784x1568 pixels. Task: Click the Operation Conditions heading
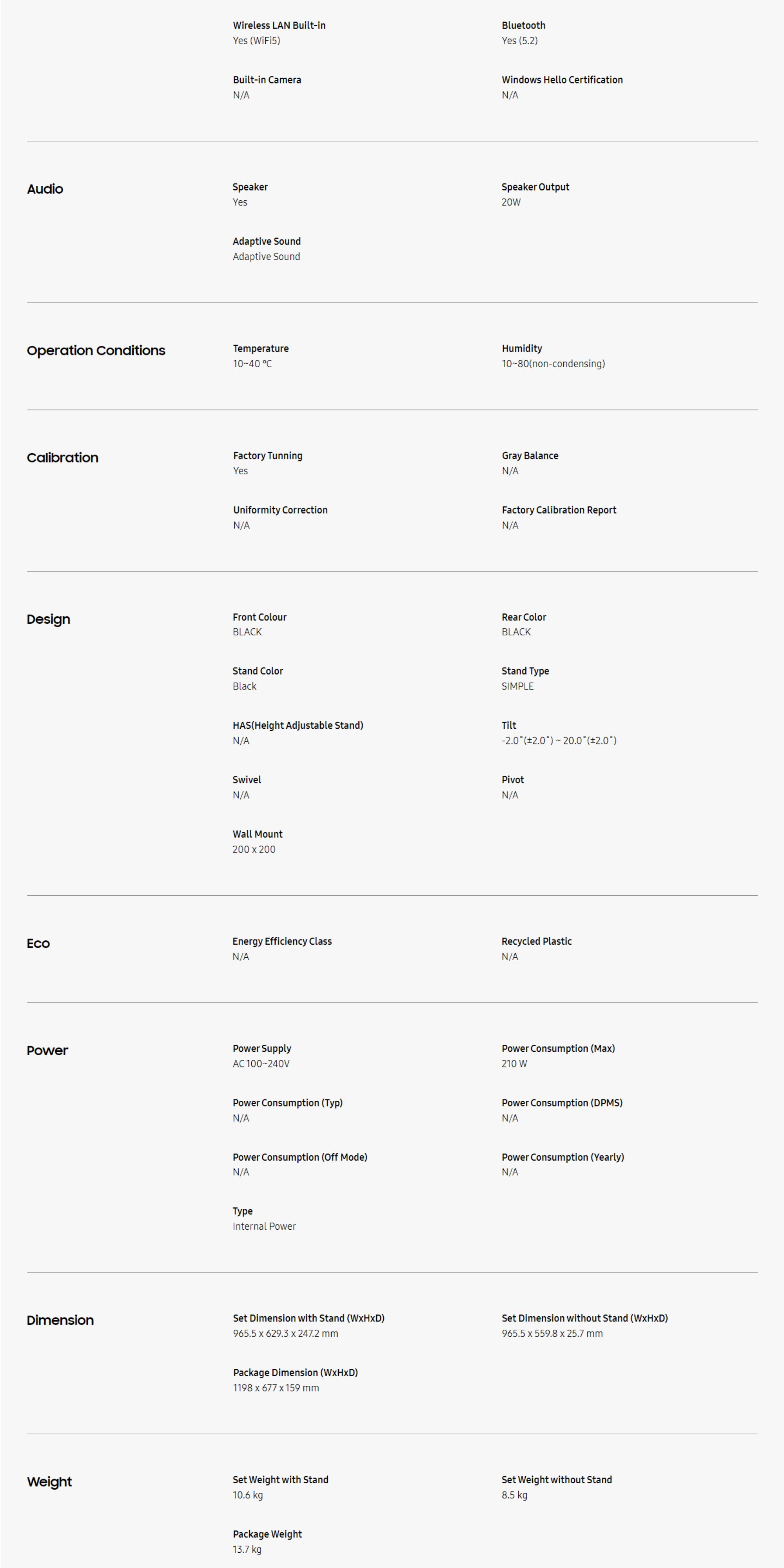pyautogui.click(x=96, y=350)
